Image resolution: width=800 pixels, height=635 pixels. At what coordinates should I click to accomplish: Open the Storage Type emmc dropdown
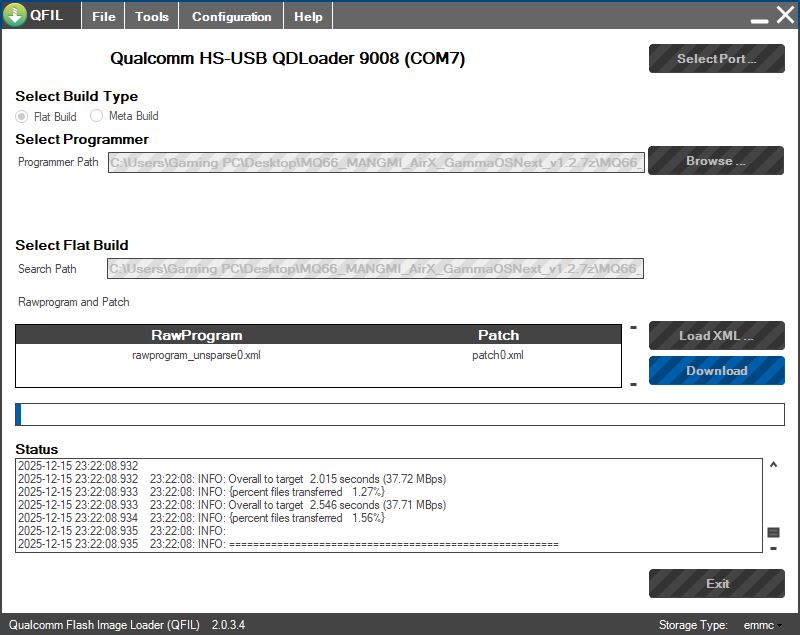pos(763,625)
